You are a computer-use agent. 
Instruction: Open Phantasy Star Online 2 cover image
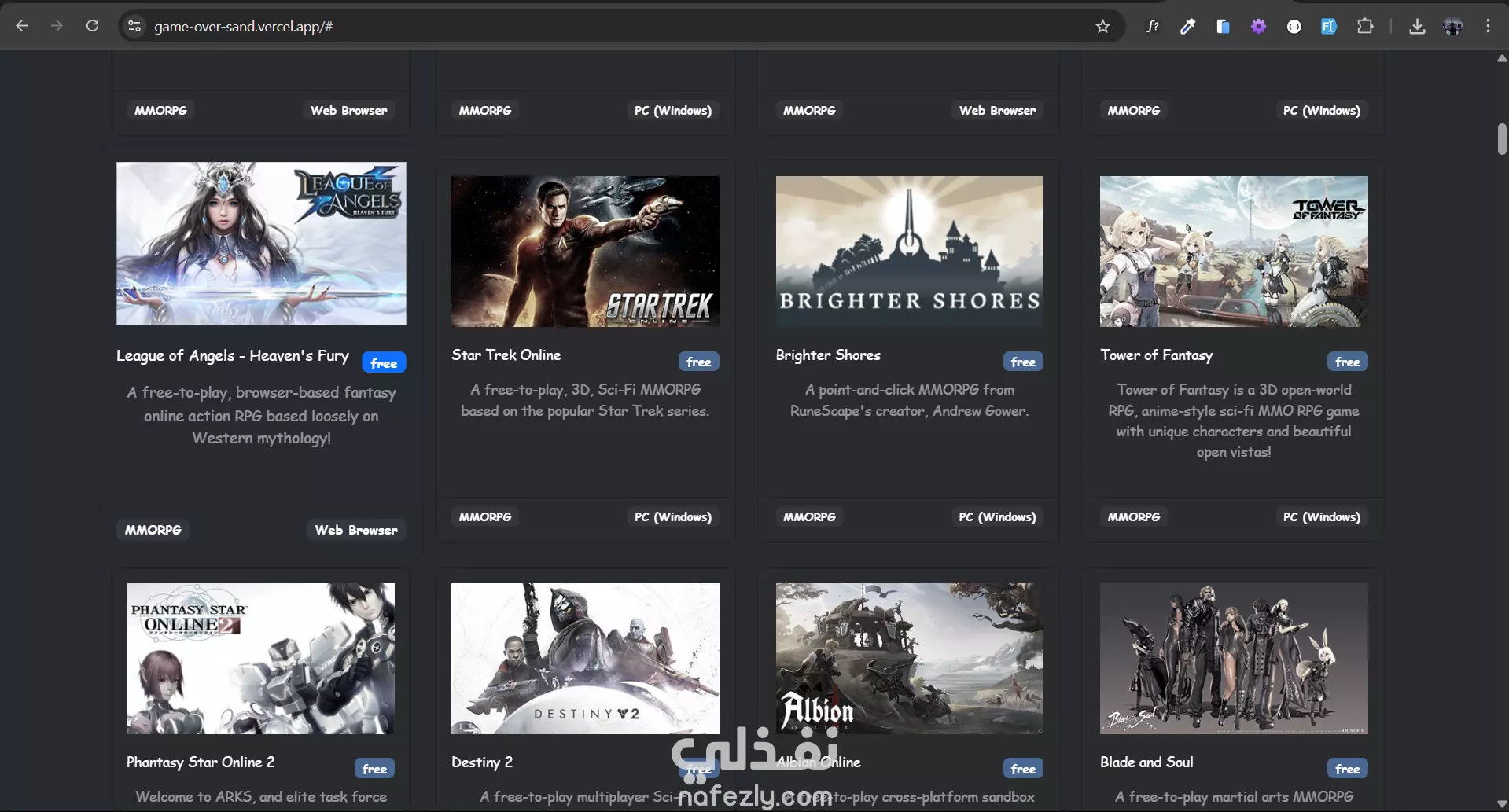(x=261, y=659)
